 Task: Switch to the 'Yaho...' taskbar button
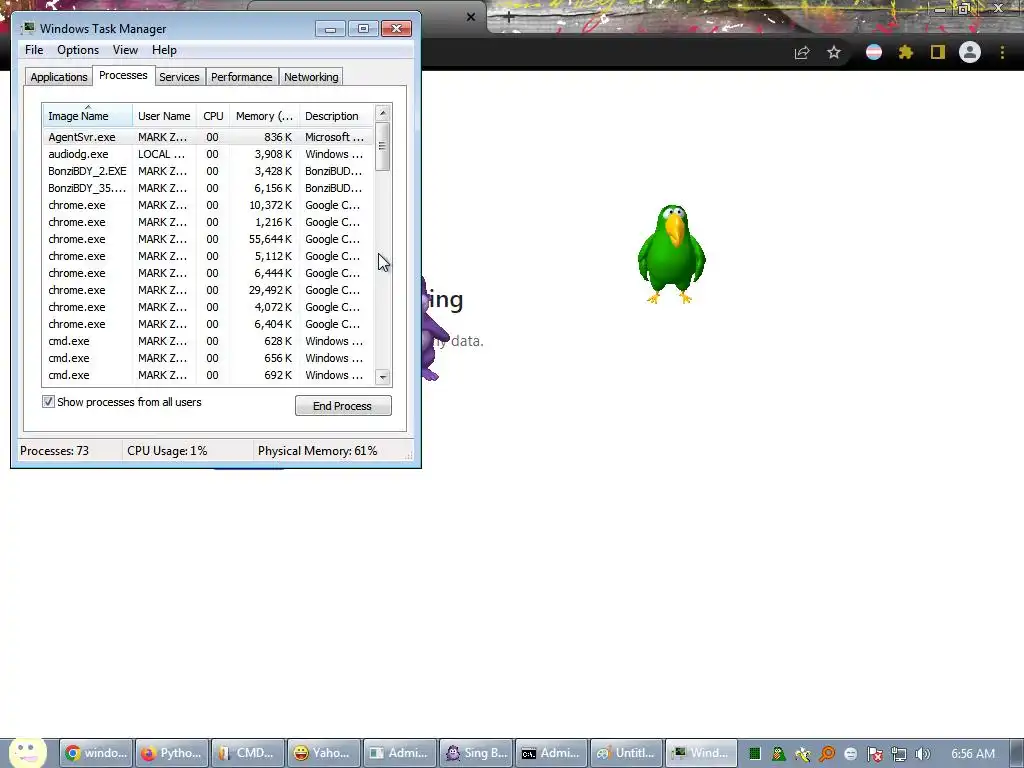(x=324, y=753)
